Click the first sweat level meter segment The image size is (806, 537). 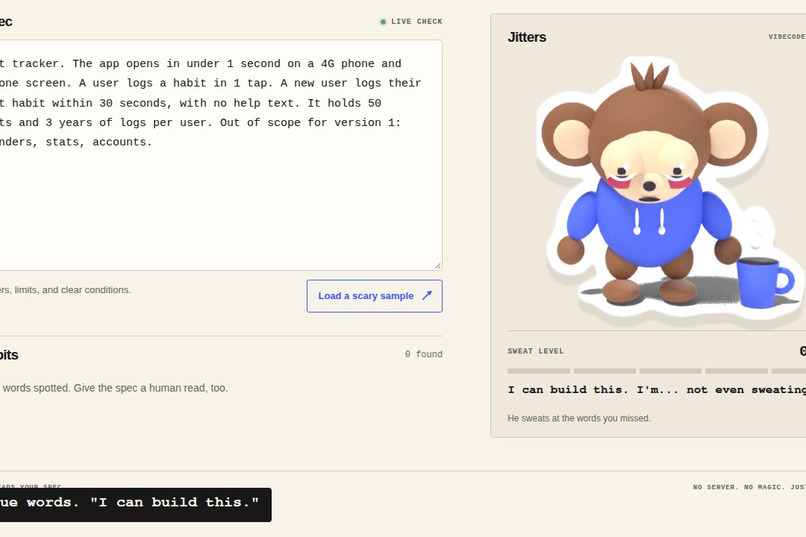[539, 371]
